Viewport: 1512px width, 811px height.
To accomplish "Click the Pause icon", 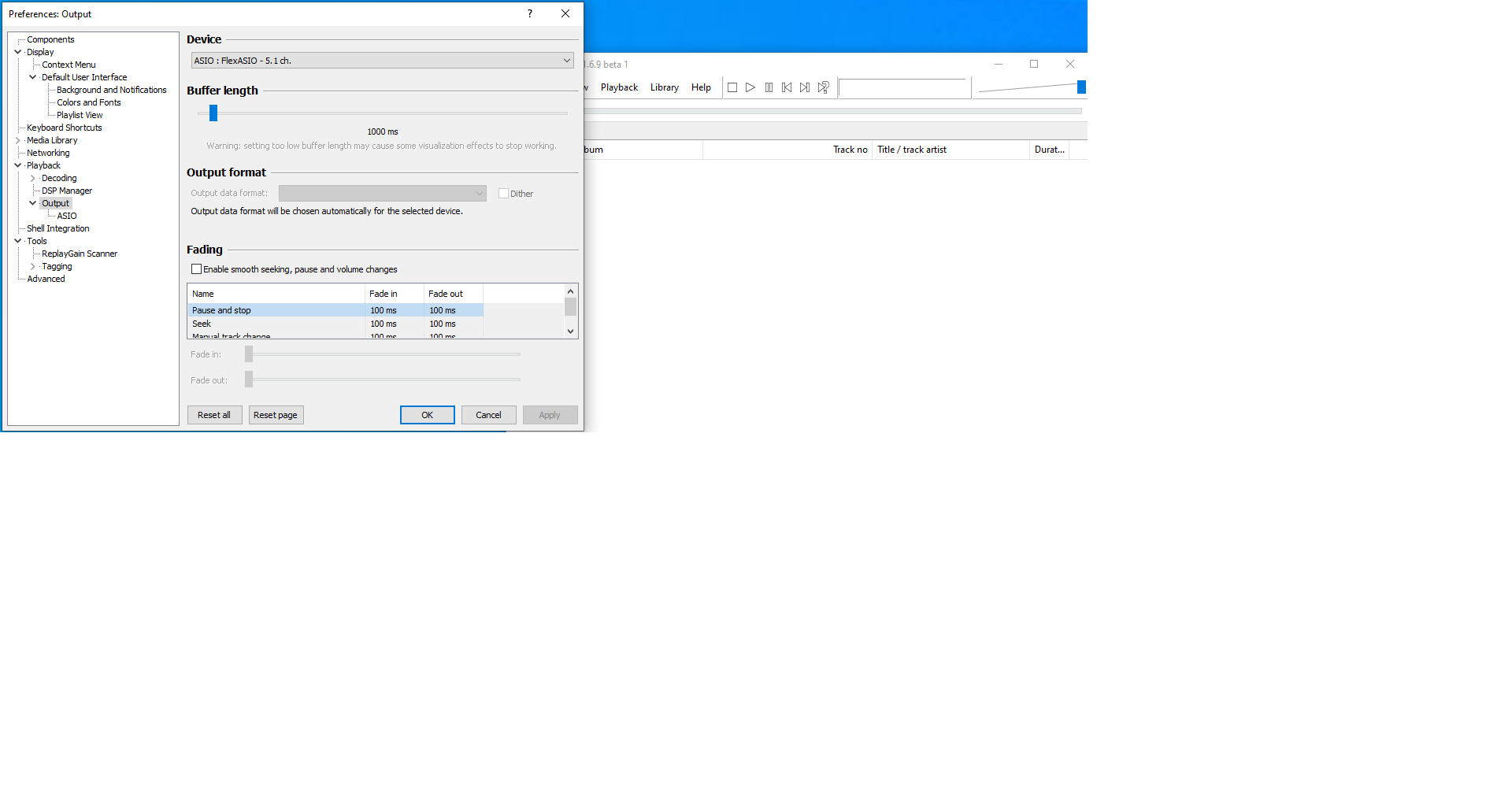I will (x=769, y=87).
